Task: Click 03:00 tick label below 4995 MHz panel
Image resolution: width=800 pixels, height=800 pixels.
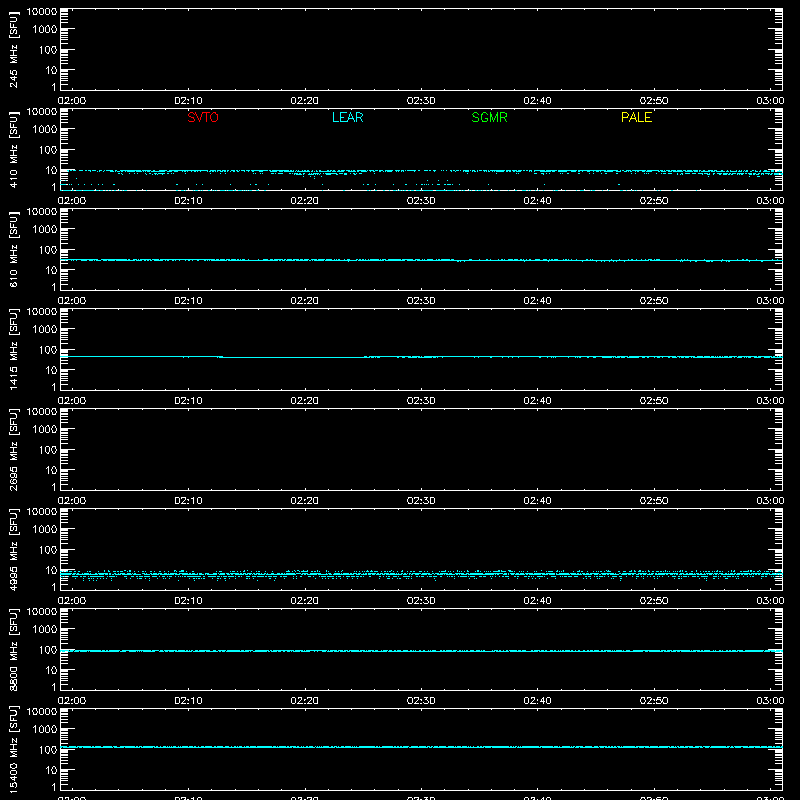Action: [770, 601]
